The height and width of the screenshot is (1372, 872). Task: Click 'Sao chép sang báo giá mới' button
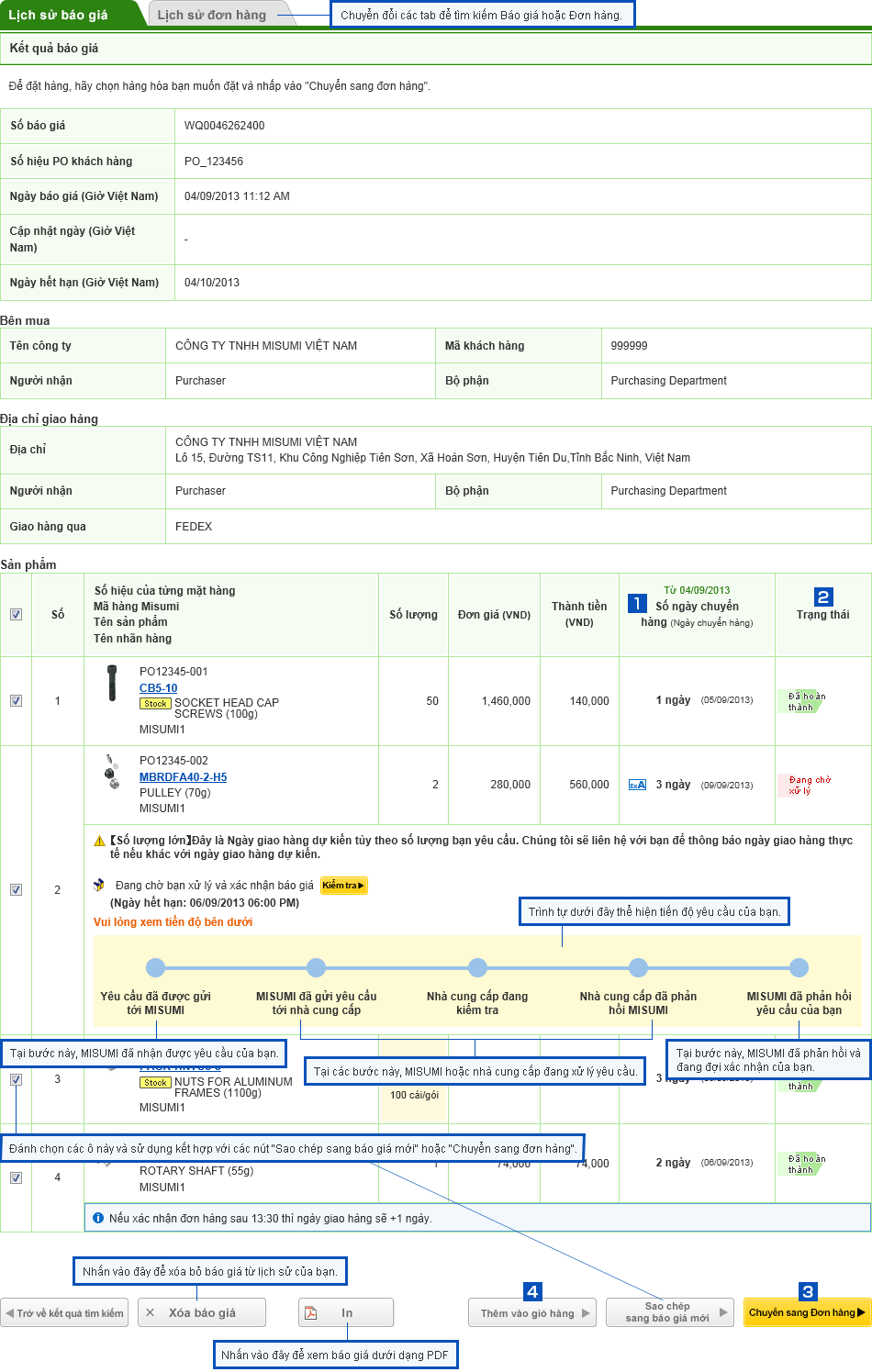[670, 1313]
